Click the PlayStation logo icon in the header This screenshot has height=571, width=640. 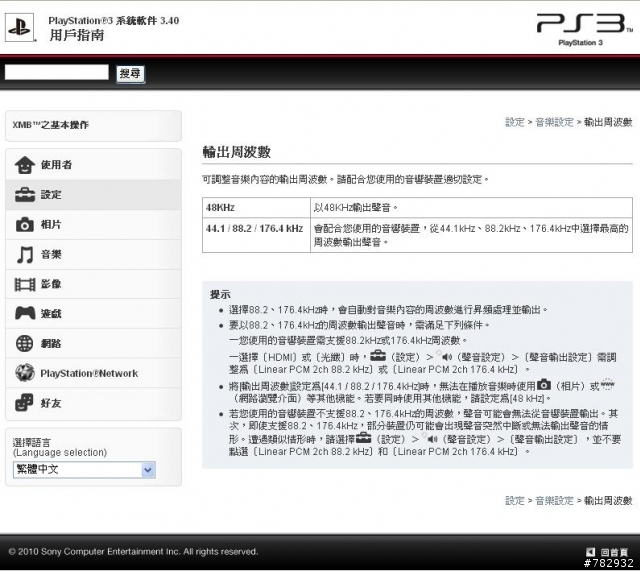pyautogui.click(x=19, y=27)
